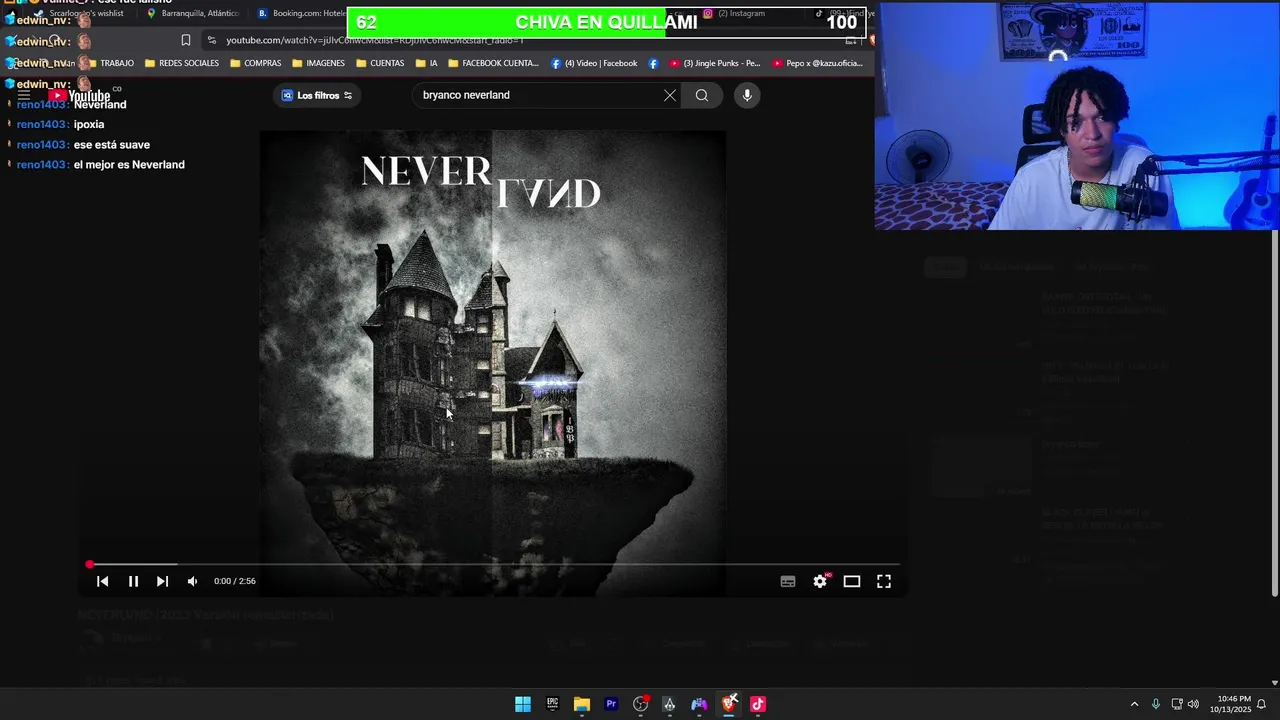
Task: Open the Windows Start menu
Action: coord(523,704)
